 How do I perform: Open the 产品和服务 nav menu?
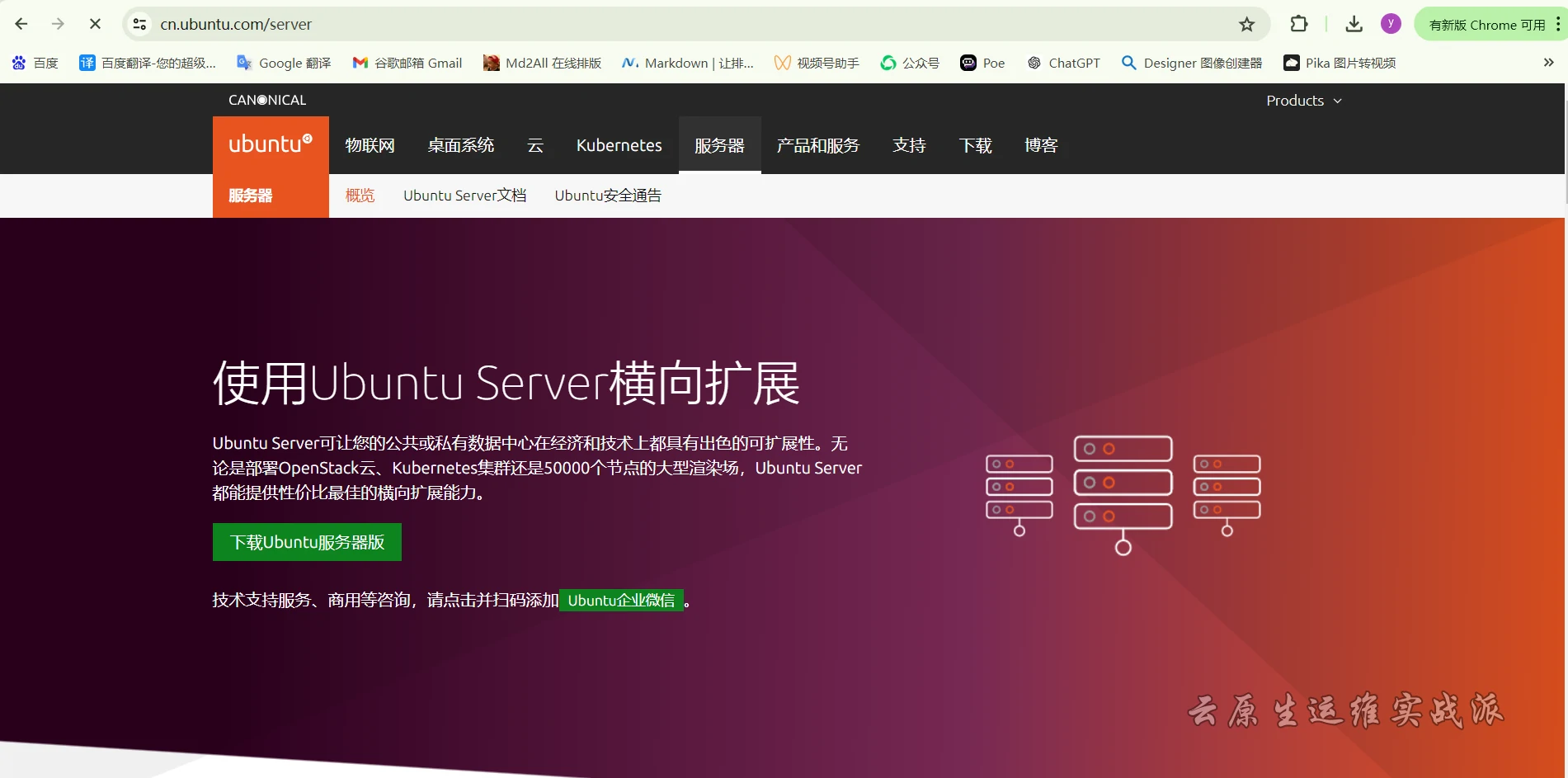click(817, 145)
